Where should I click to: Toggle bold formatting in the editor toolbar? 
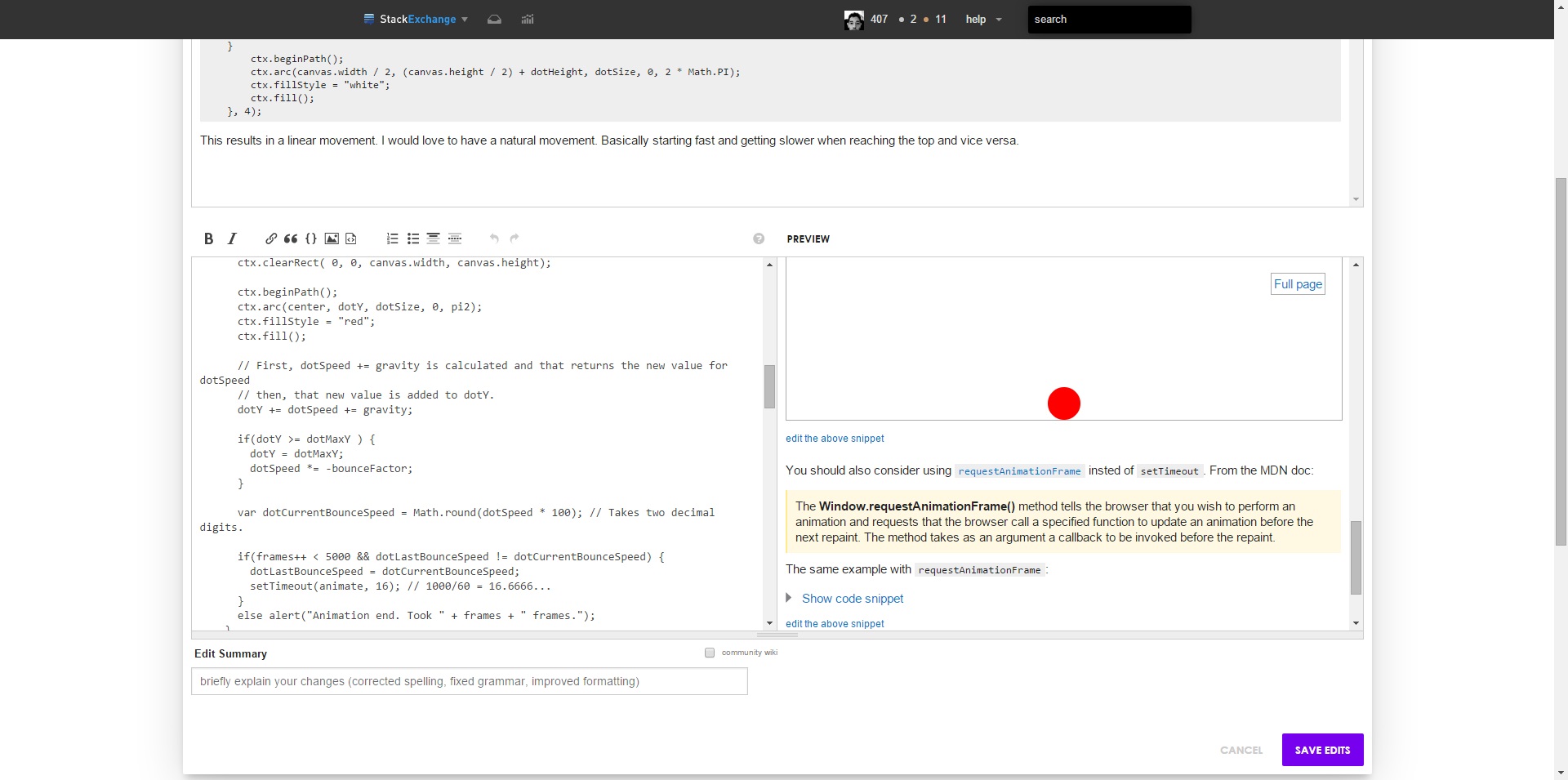click(208, 238)
